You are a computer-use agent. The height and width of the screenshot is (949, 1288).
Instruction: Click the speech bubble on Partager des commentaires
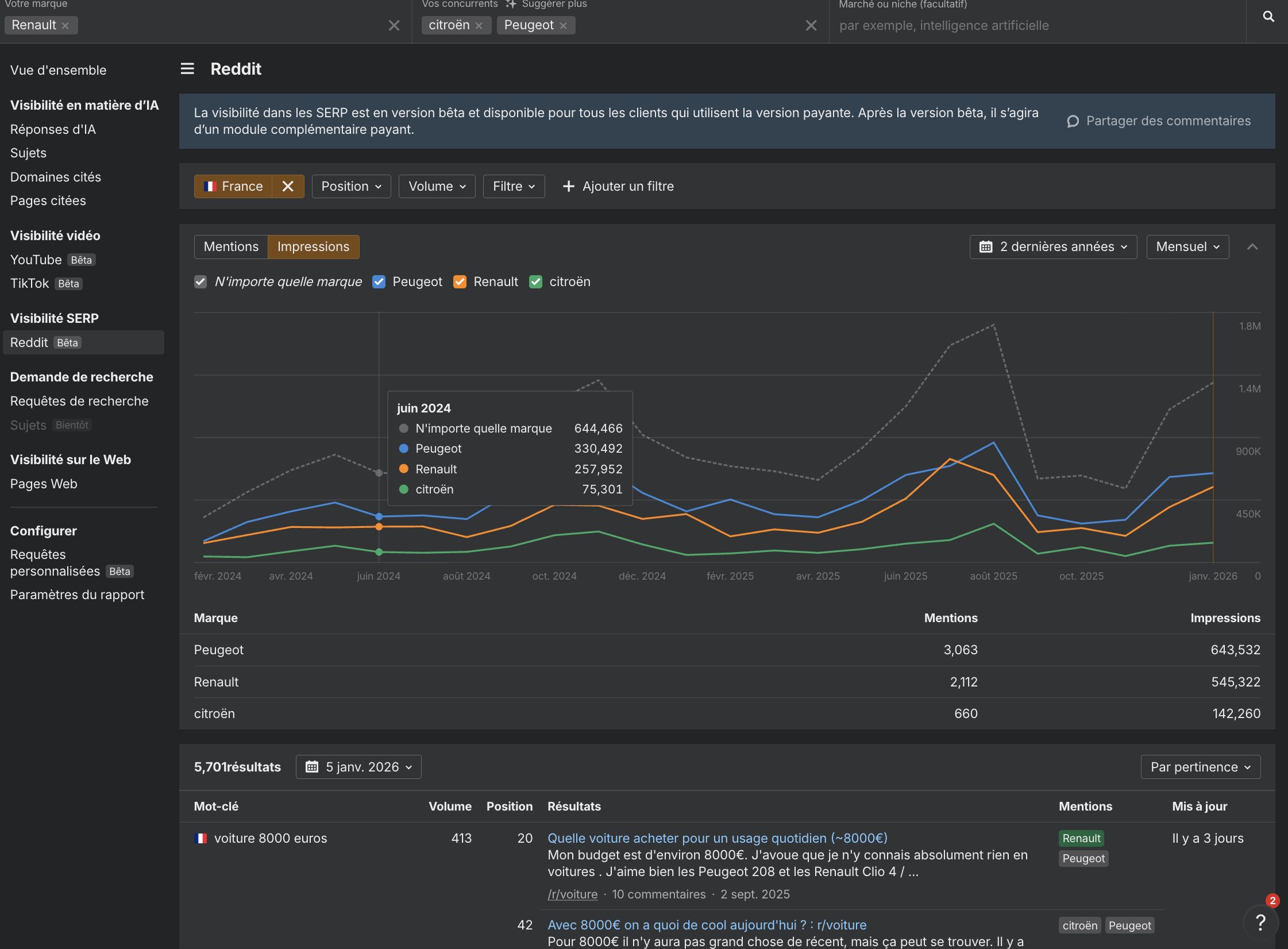tap(1072, 121)
